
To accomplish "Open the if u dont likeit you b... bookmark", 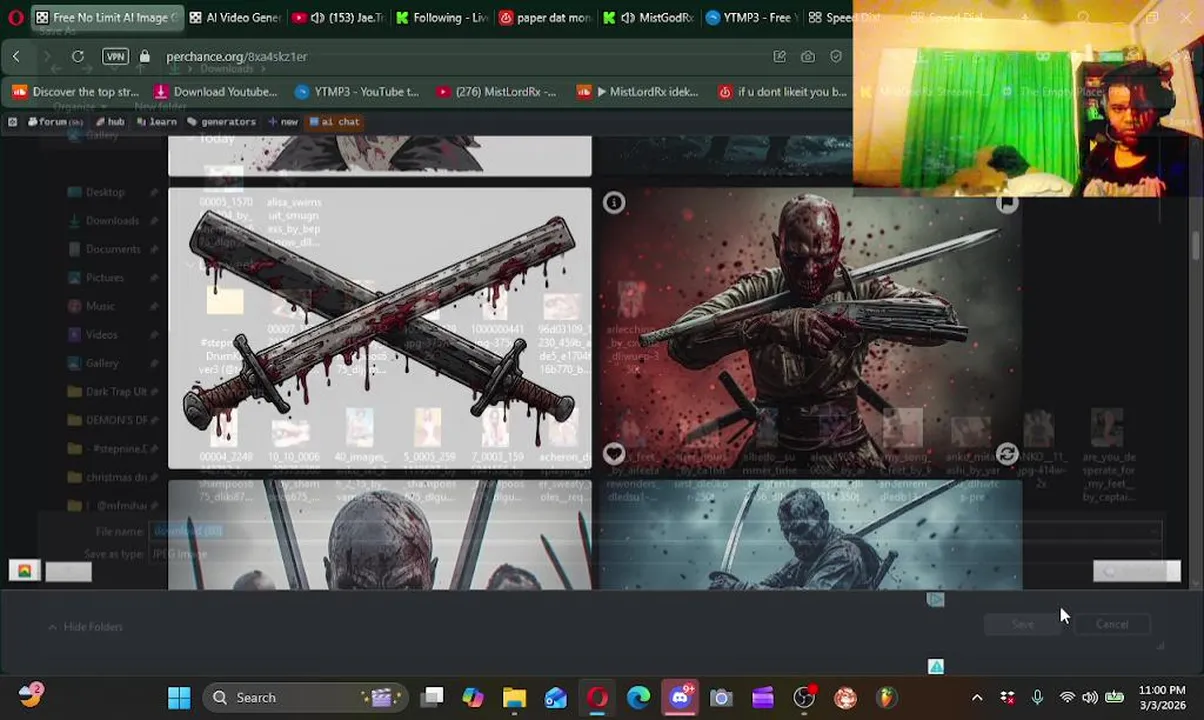I will 783,92.
